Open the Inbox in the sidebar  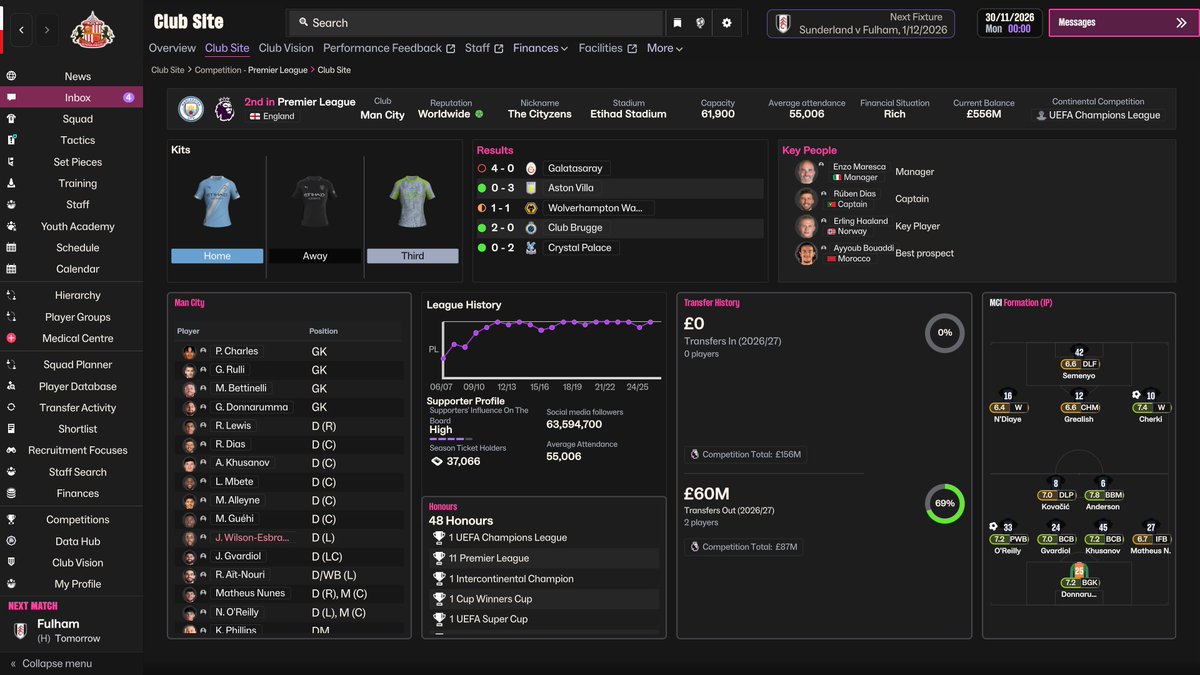tap(71, 98)
